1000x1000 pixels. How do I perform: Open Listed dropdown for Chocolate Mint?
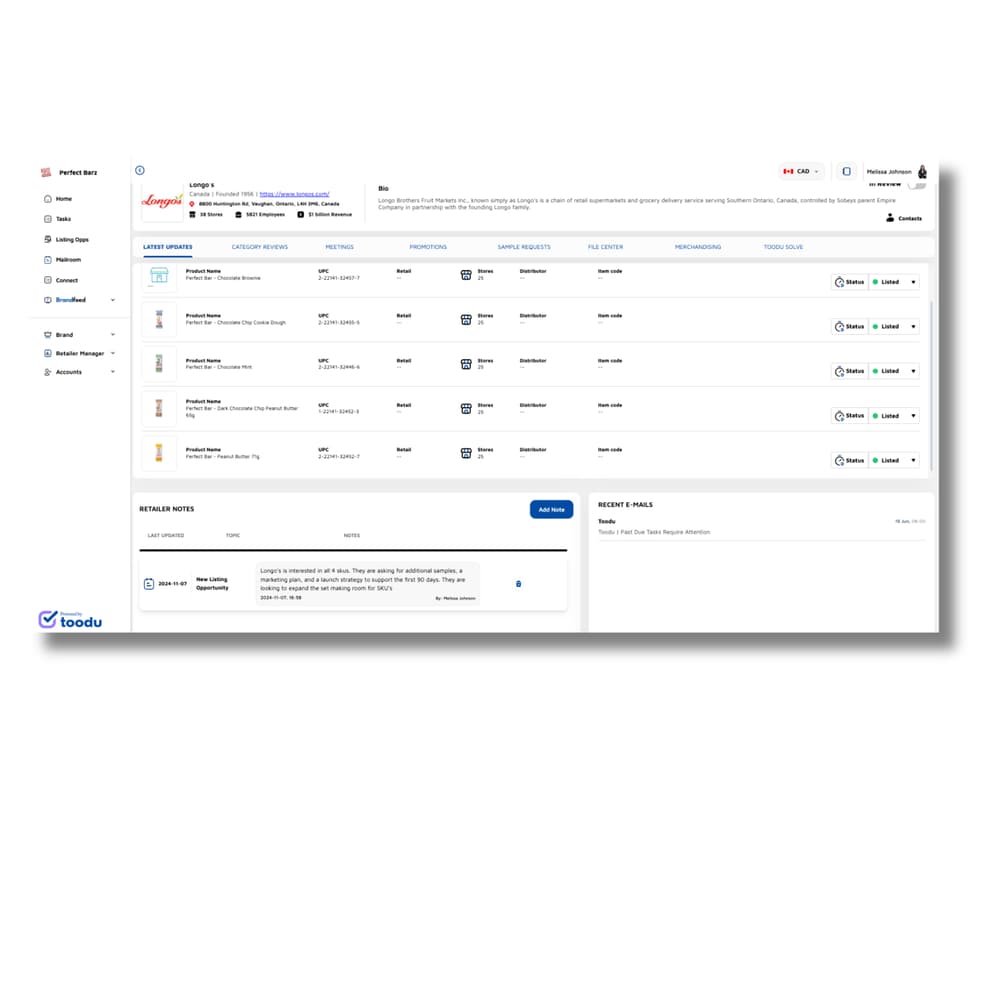[x=894, y=371]
